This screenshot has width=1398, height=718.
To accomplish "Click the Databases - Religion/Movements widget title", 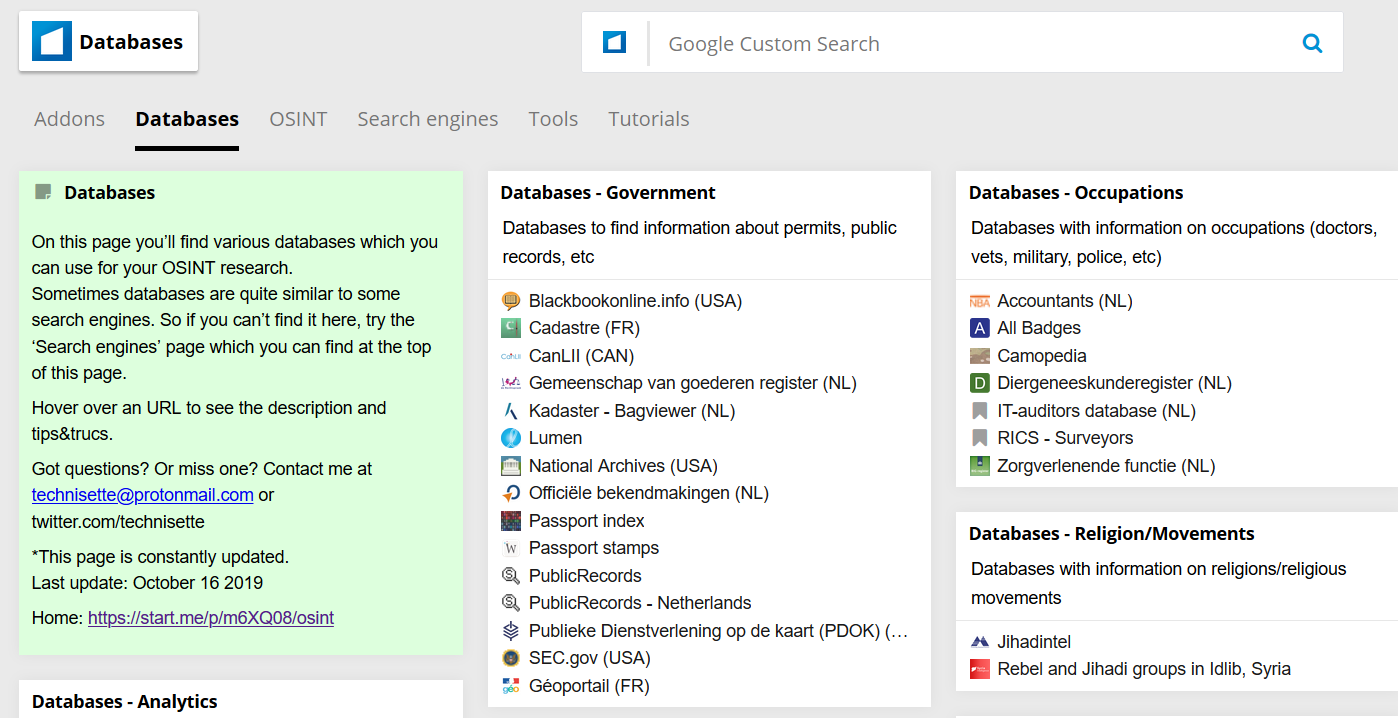I will (x=1112, y=534).
